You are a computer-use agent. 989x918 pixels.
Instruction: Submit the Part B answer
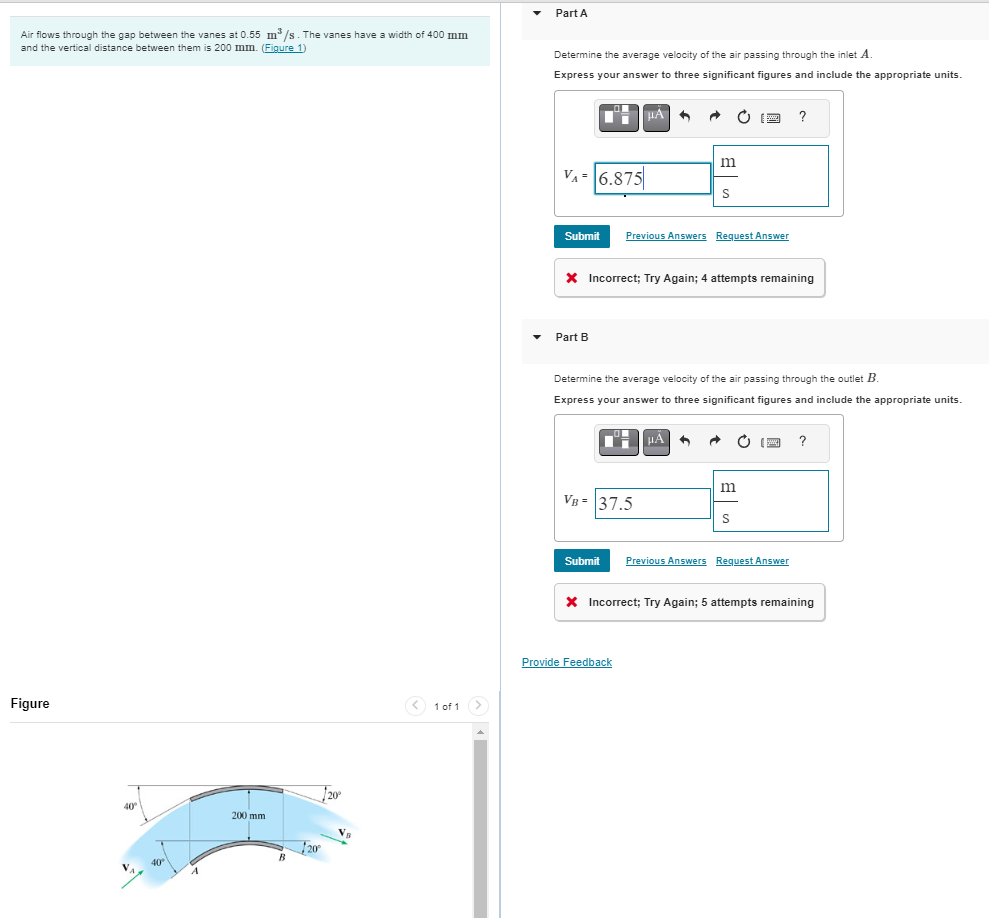(581, 560)
